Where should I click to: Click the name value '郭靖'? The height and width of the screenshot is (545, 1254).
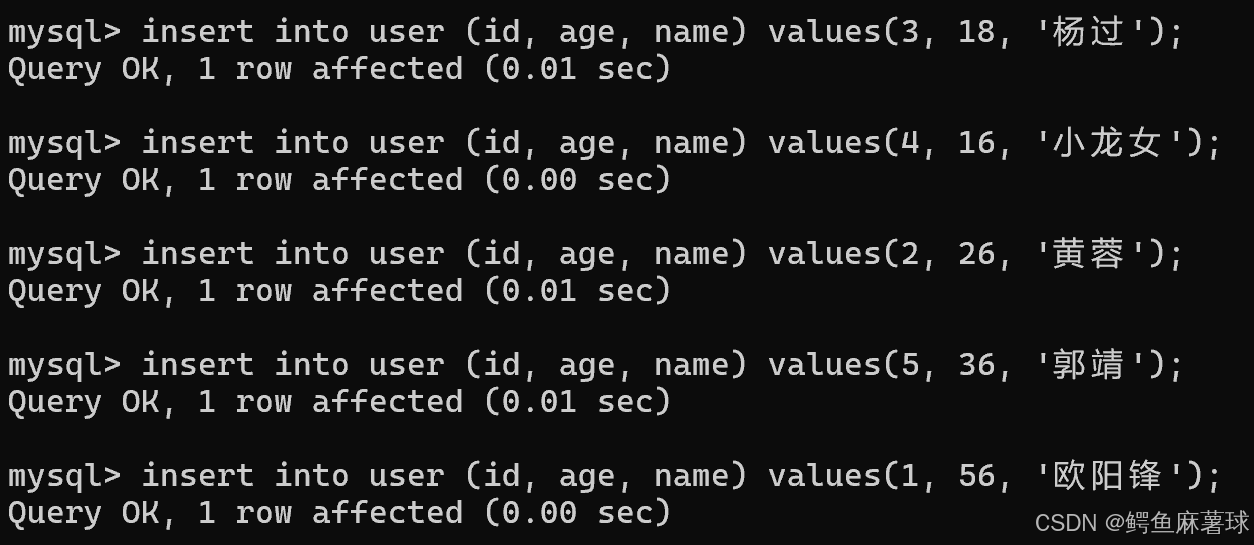[x=1089, y=366]
